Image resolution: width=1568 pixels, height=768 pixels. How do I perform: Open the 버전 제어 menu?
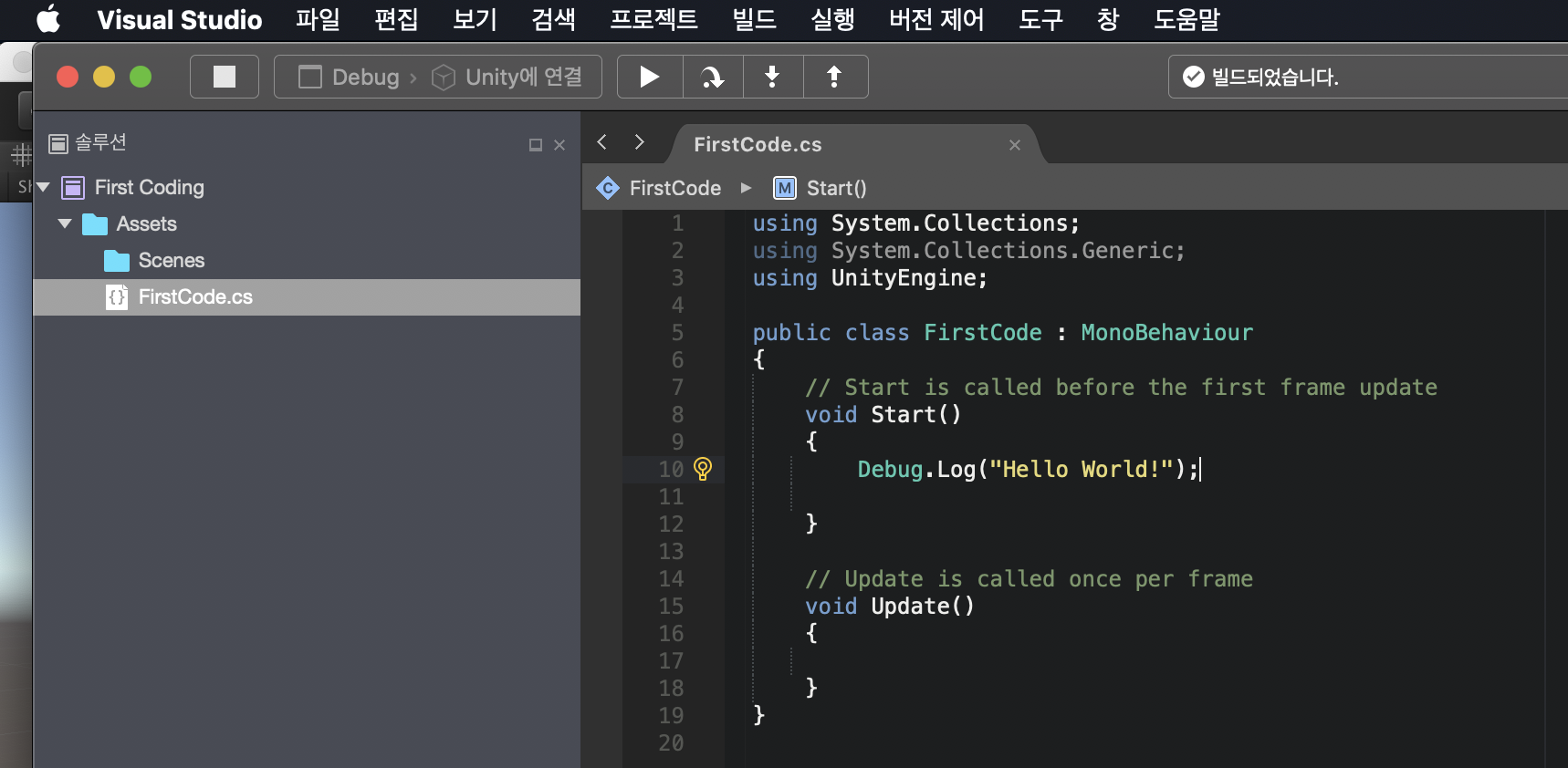[x=936, y=20]
